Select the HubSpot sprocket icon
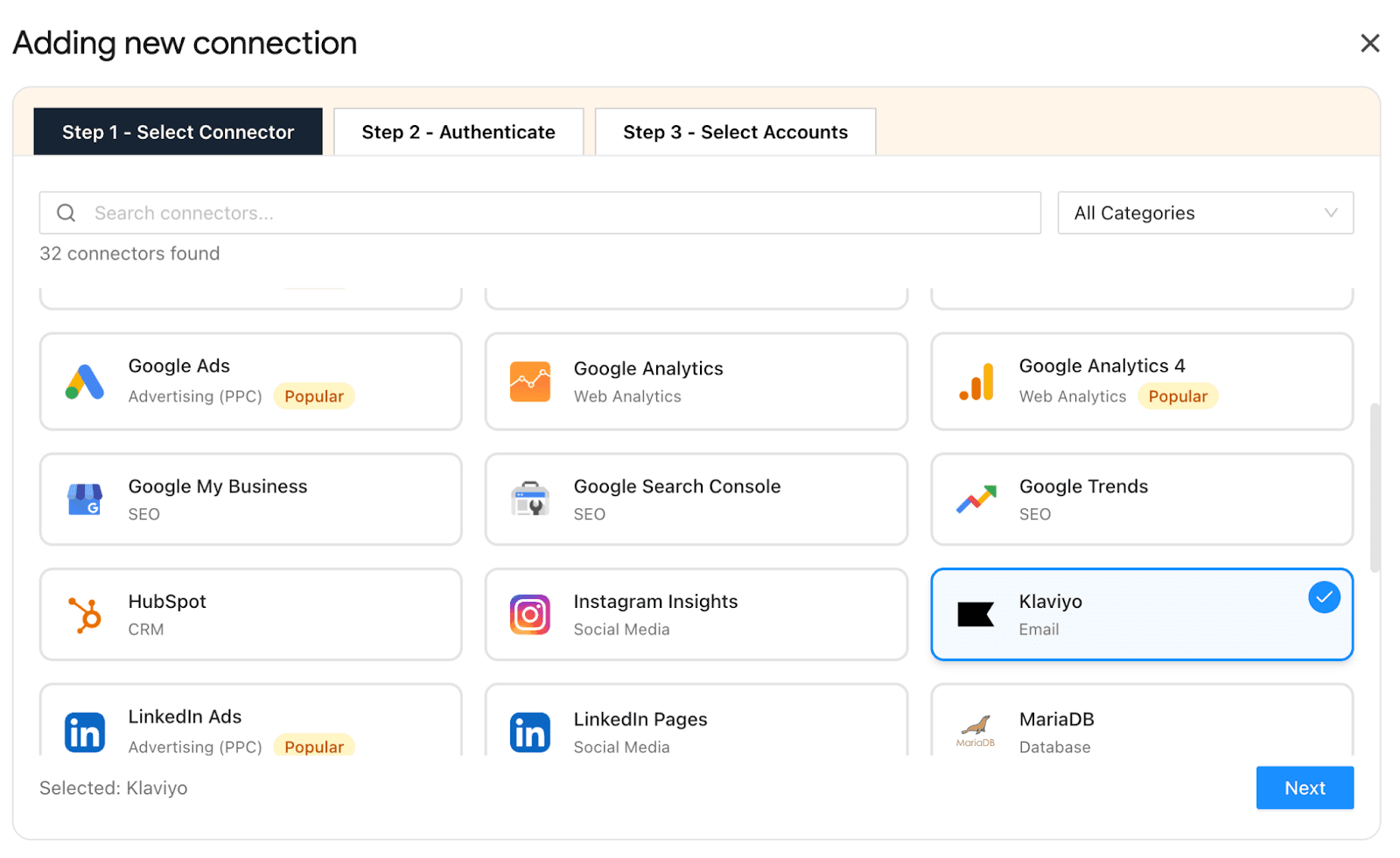Viewport: 1400px width, 858px height. [85, 614]
